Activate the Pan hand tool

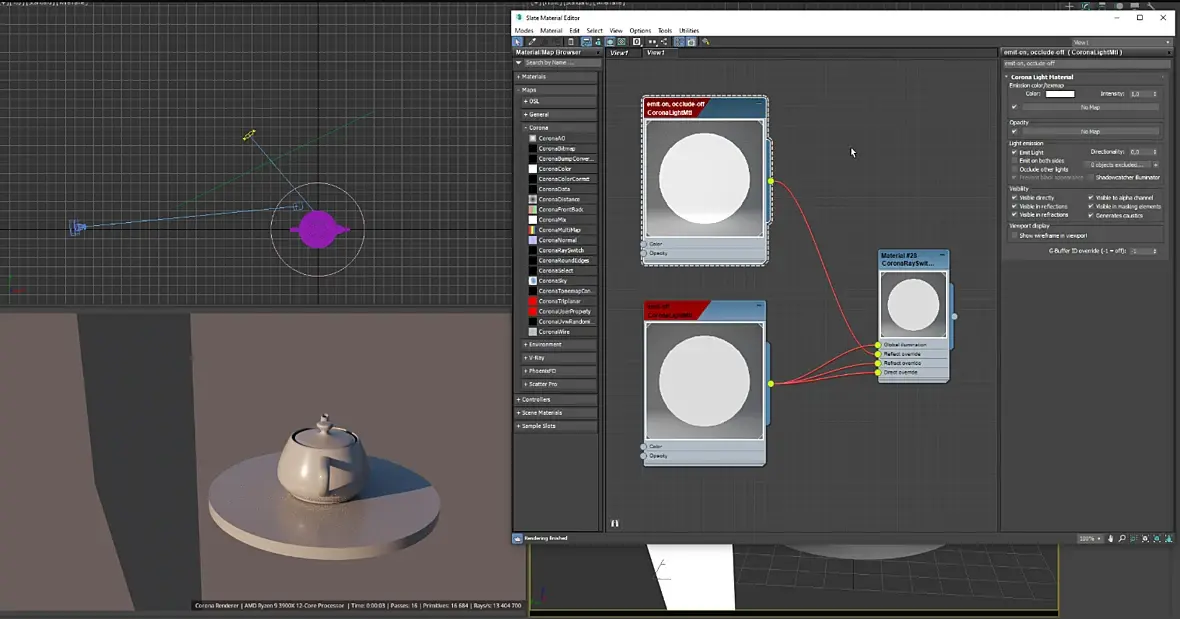[x=1110, y=539]
